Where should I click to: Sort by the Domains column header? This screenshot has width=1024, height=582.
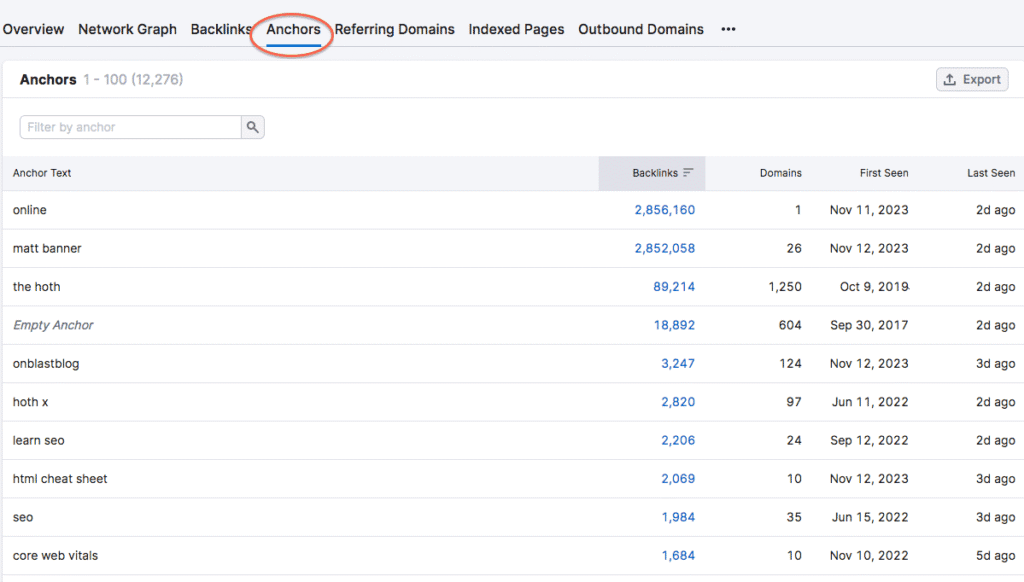(x=780, y=173)
